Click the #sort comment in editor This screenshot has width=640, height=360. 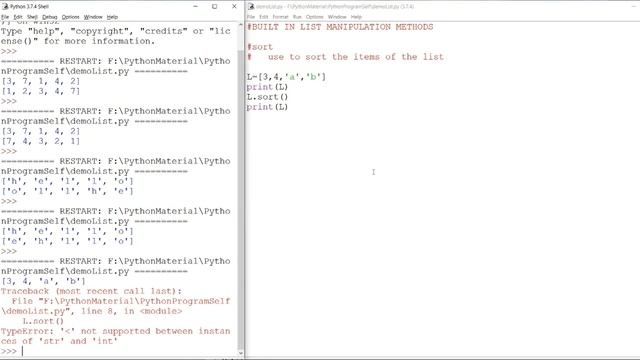point(260,47)
